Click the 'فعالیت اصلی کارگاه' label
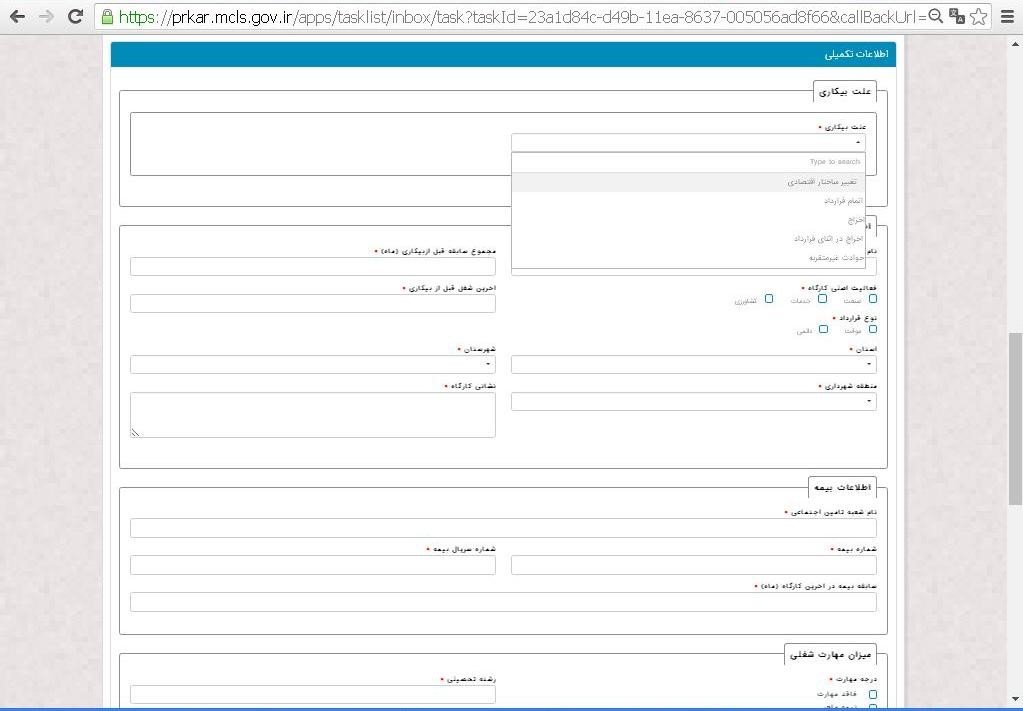1023x711 pixels. pyautogui.click(x=840, y=288)
